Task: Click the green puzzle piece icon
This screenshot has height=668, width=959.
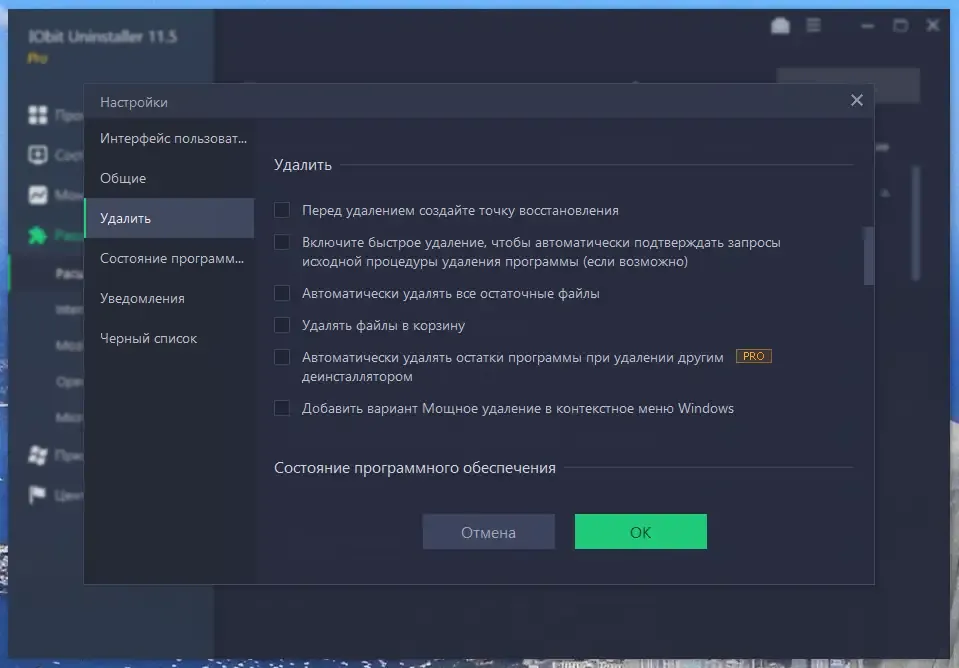Action: pos(38,236)
